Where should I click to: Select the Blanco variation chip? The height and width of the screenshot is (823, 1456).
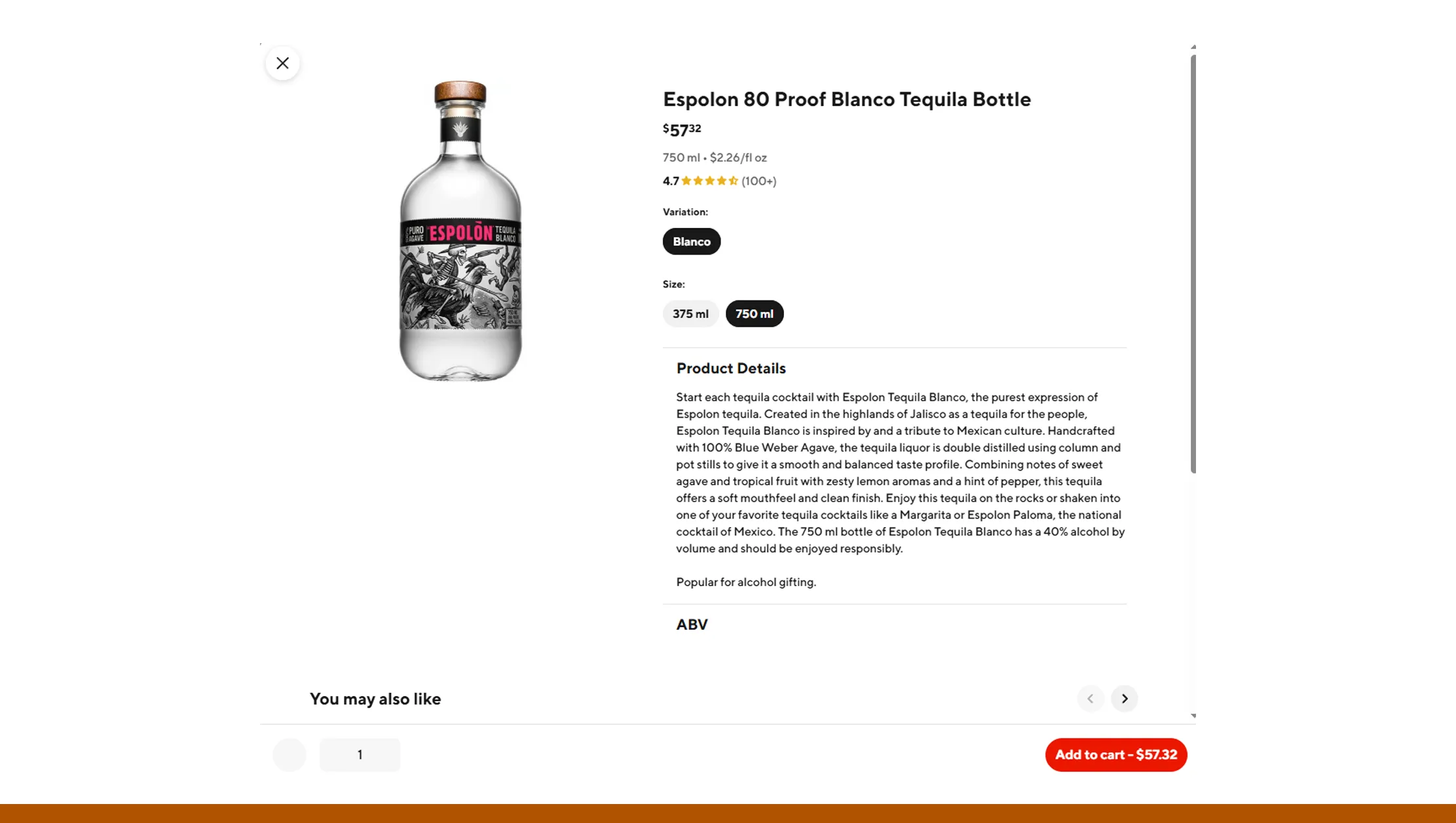coord(691,241)
